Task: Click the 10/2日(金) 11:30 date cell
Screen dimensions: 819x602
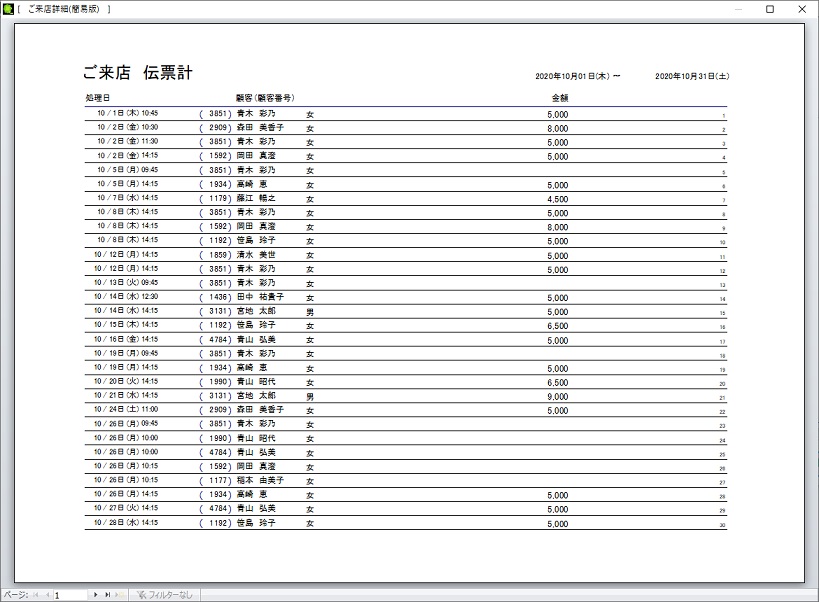Action: [127, 141]
